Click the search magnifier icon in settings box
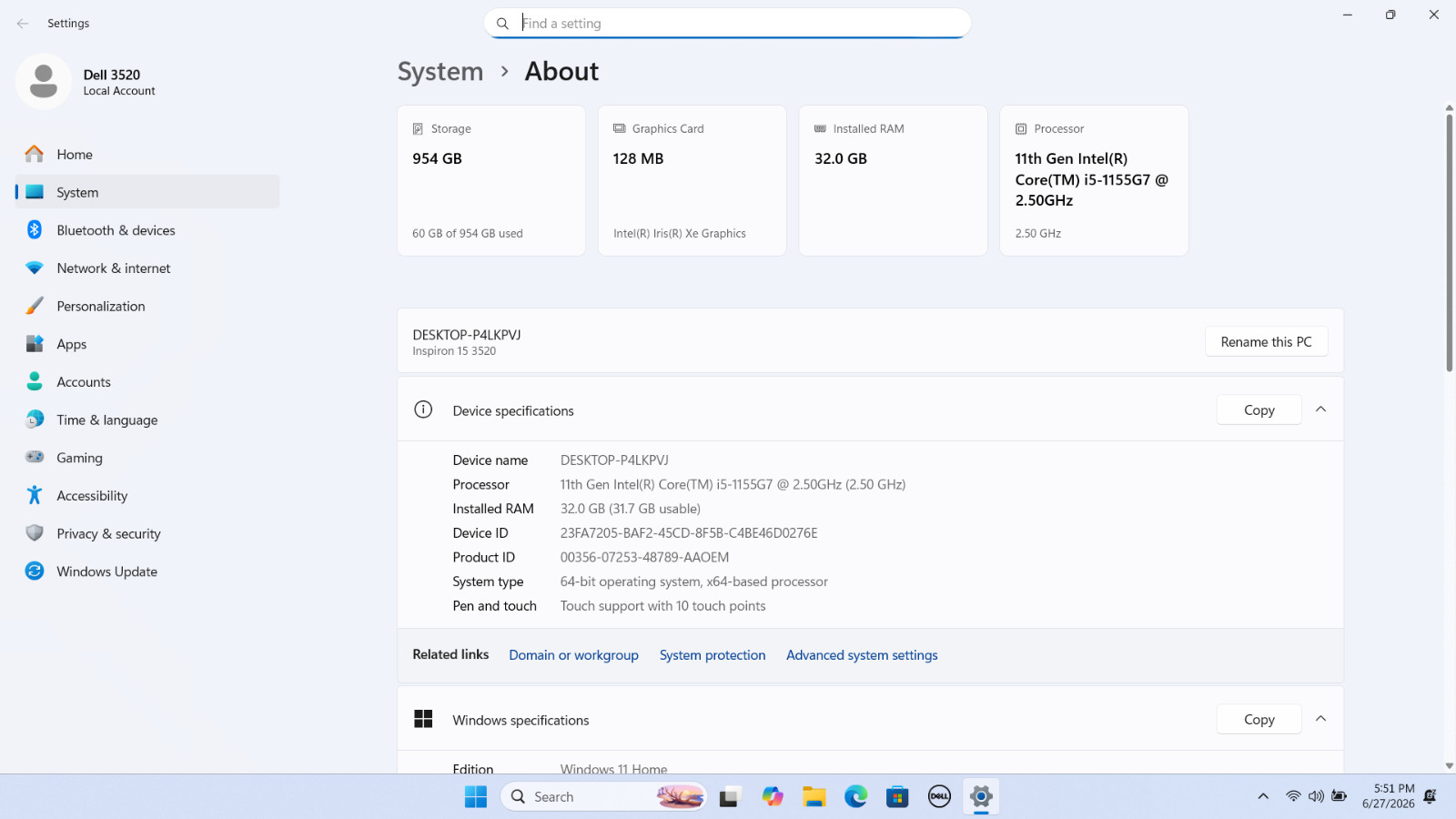The height and width of the screenshot is (819, 1456). click(502, 24)
